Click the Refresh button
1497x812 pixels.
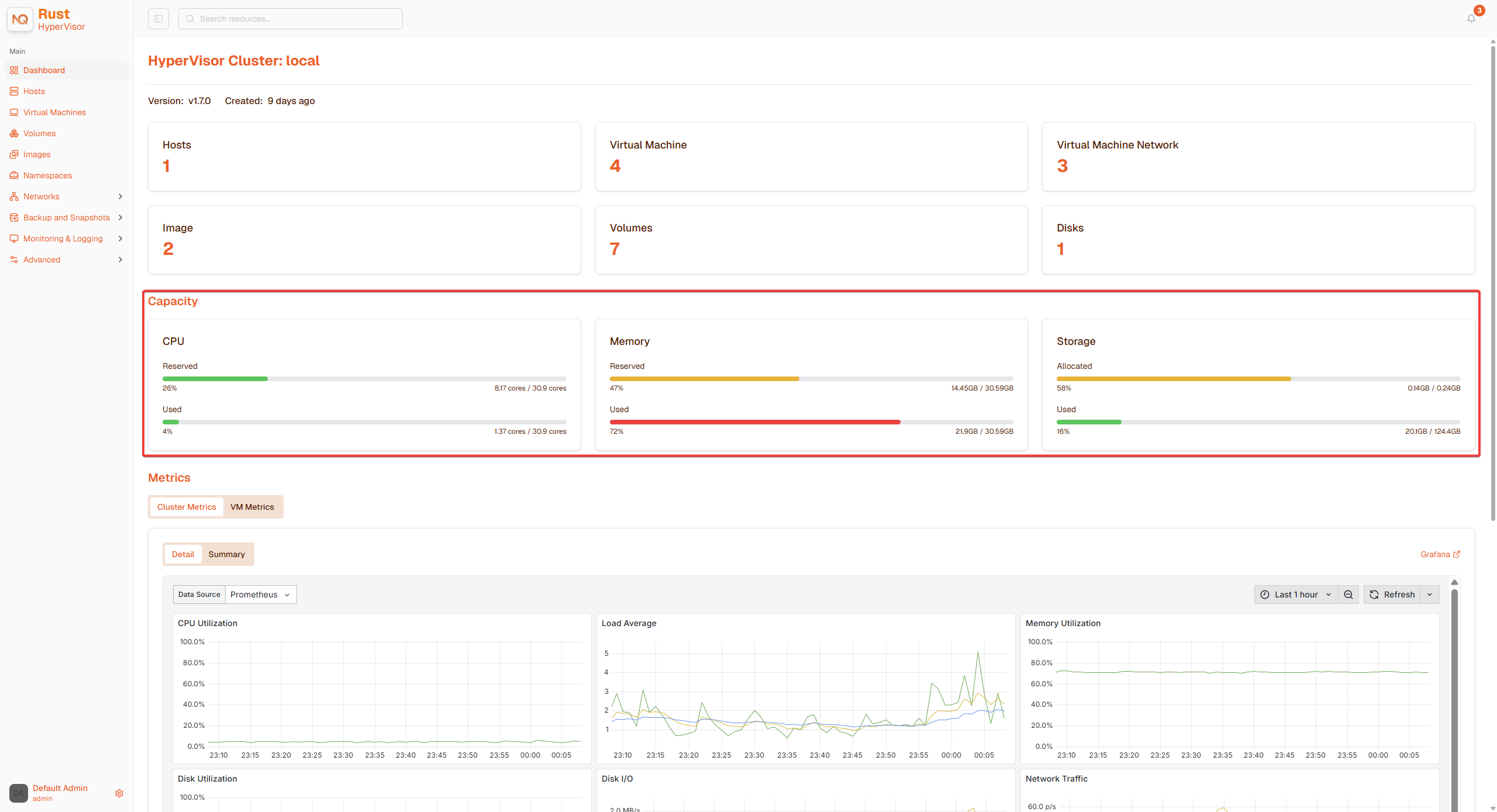click(1392, 595)
